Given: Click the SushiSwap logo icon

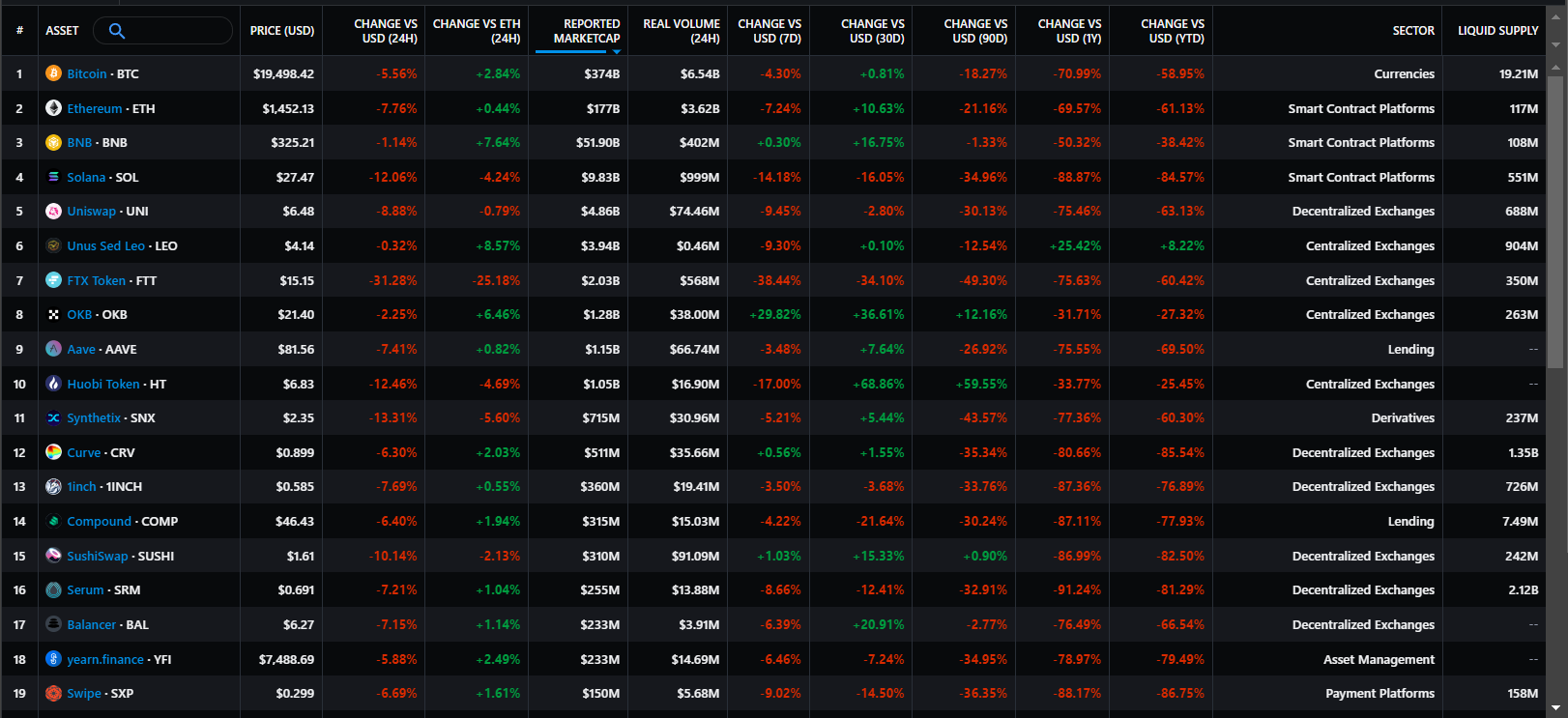Looking at the screenshot, I should point(54,556).
